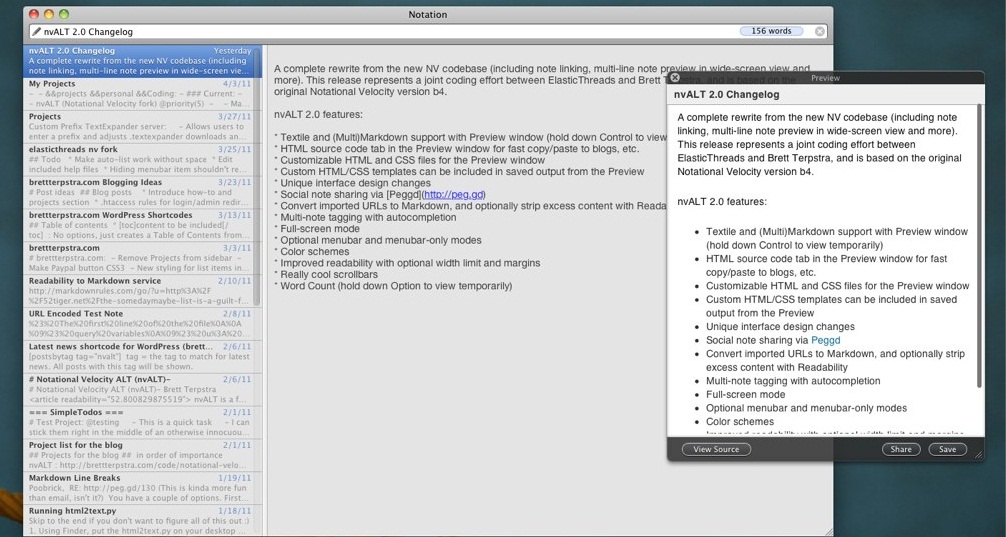This screenshot has width=1006, height=537.
Task: Click 'Multi-note tagging with autocompletion' in Preview
Action: pos(793,381)
